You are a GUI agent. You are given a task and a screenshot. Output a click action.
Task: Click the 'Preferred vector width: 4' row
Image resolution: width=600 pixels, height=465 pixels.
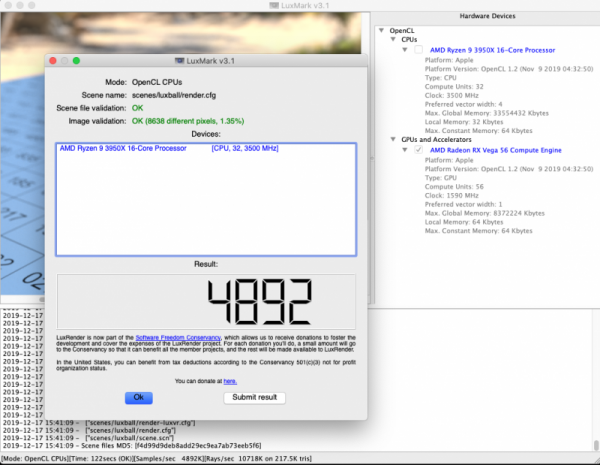tap(463, 104)
